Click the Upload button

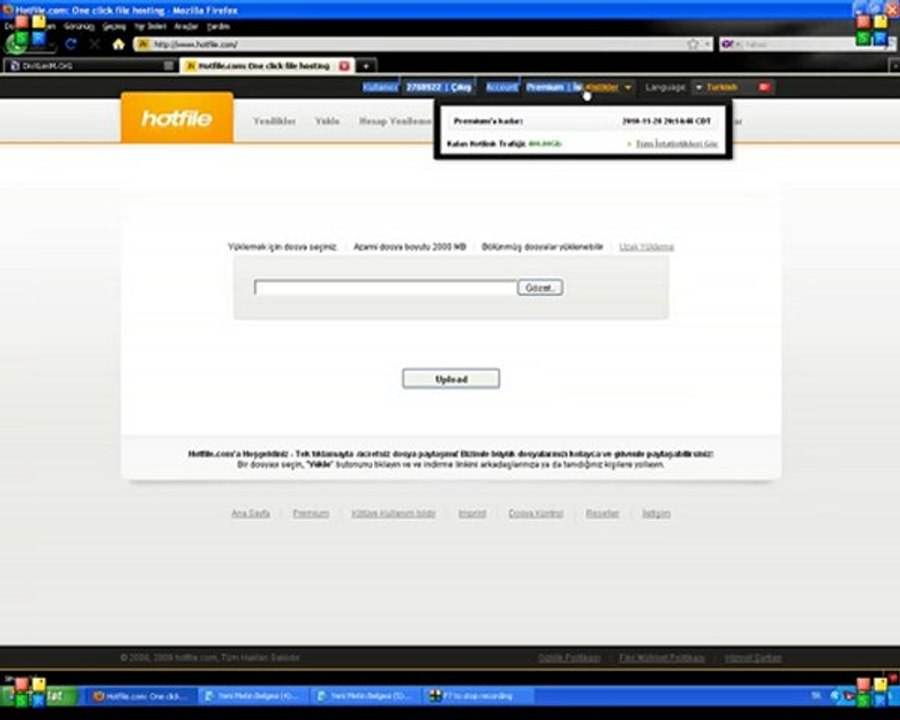[451, 379]
